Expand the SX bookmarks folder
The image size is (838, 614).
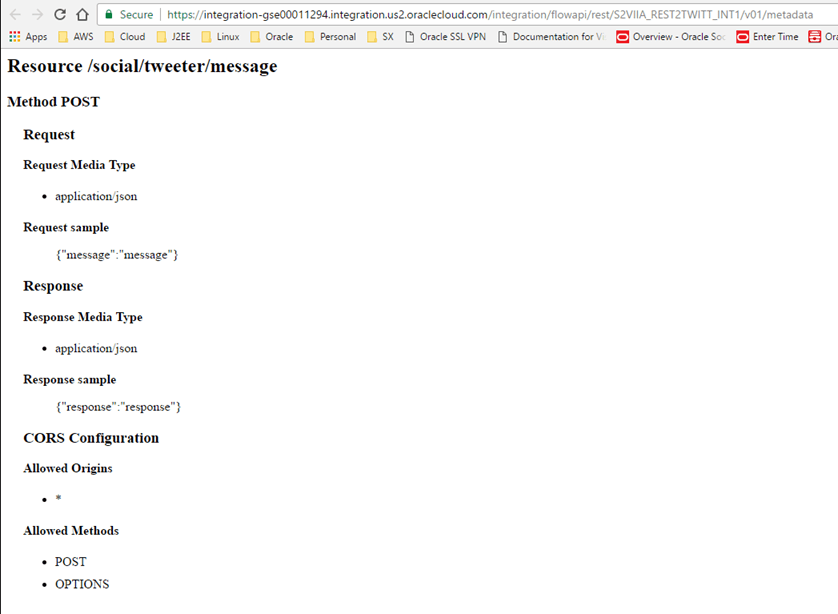(380, 37)
